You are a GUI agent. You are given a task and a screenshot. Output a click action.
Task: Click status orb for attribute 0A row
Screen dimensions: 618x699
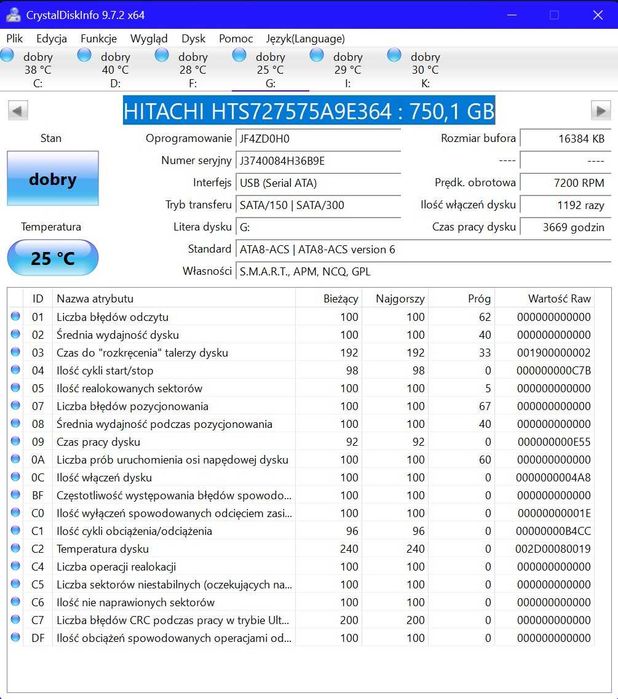pyautogui.click(x=16, y=459)
